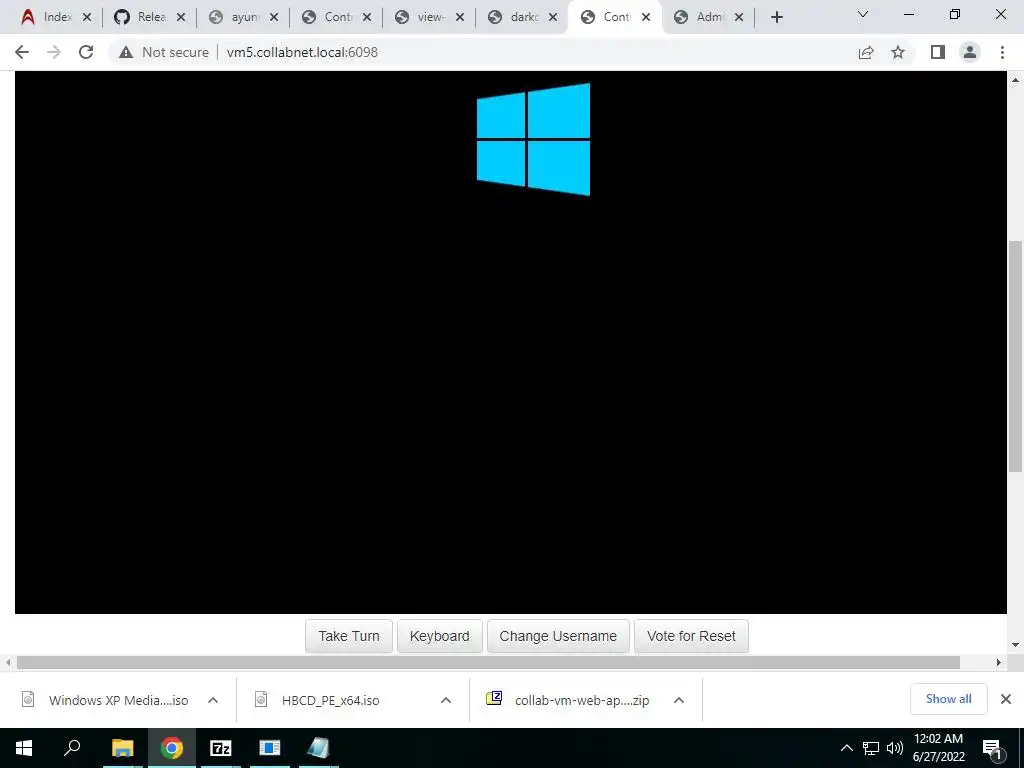Screen dimensions: 1024x768
Task: Open the blue window app in taskbar
Action: (270, 748)
